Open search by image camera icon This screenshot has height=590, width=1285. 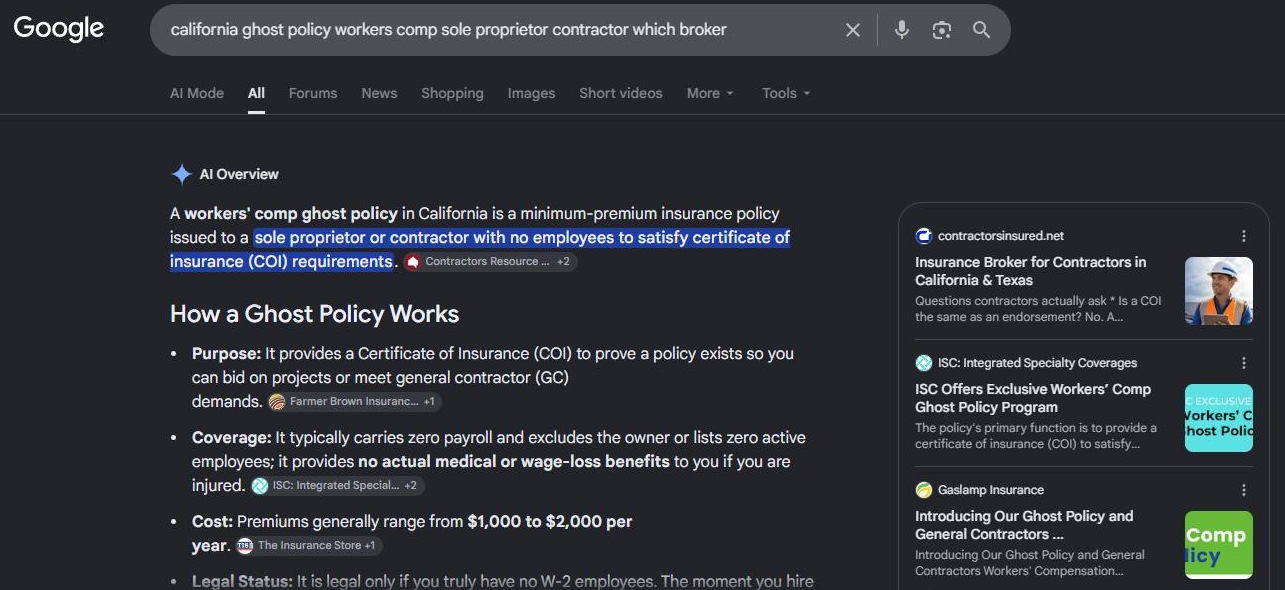pyautogui.click(x=942, y=30)
